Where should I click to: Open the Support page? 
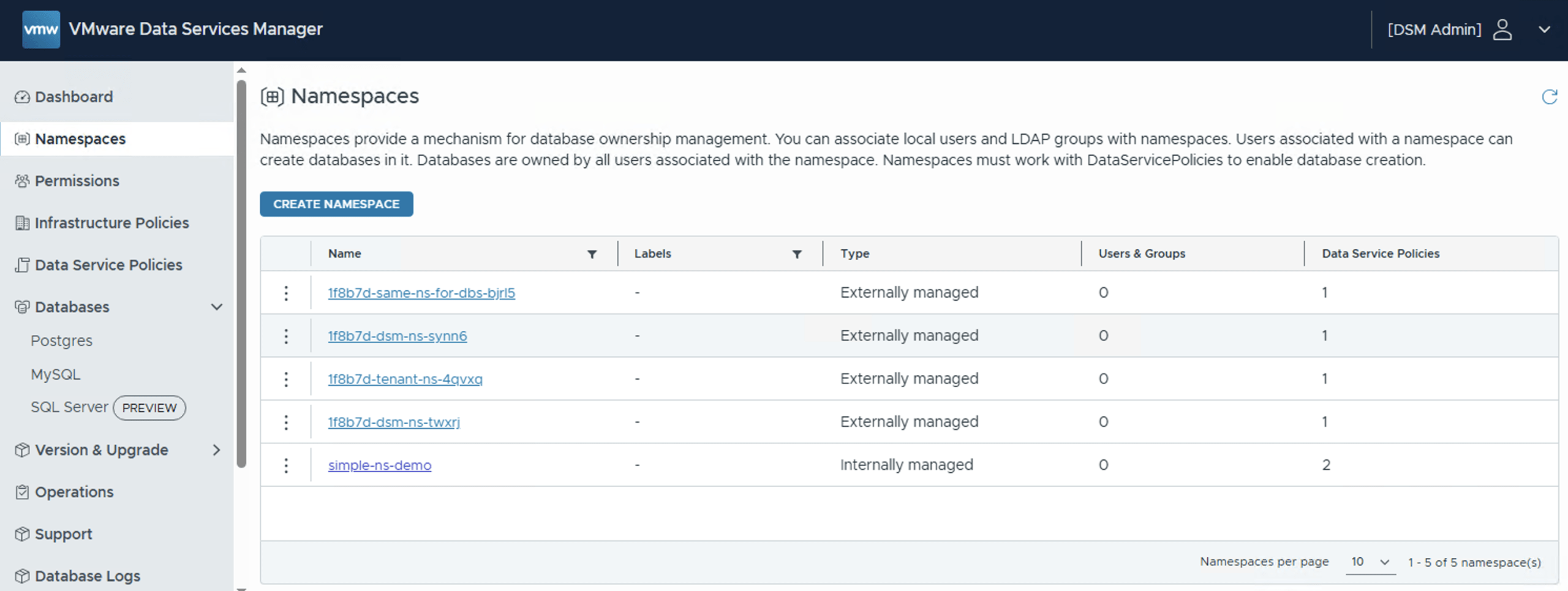[63, 534]
